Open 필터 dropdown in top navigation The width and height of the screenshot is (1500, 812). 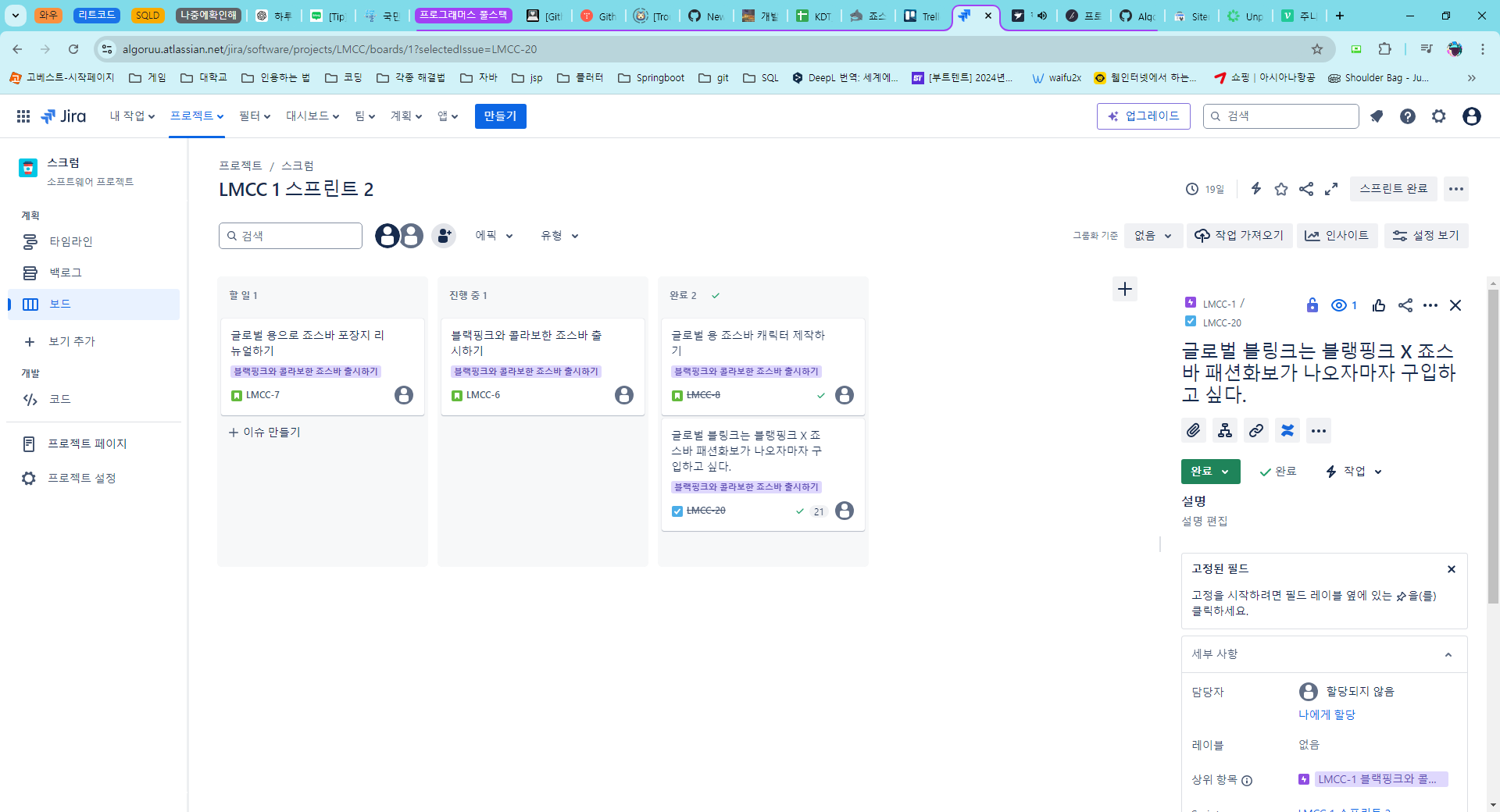pos(255,116)
